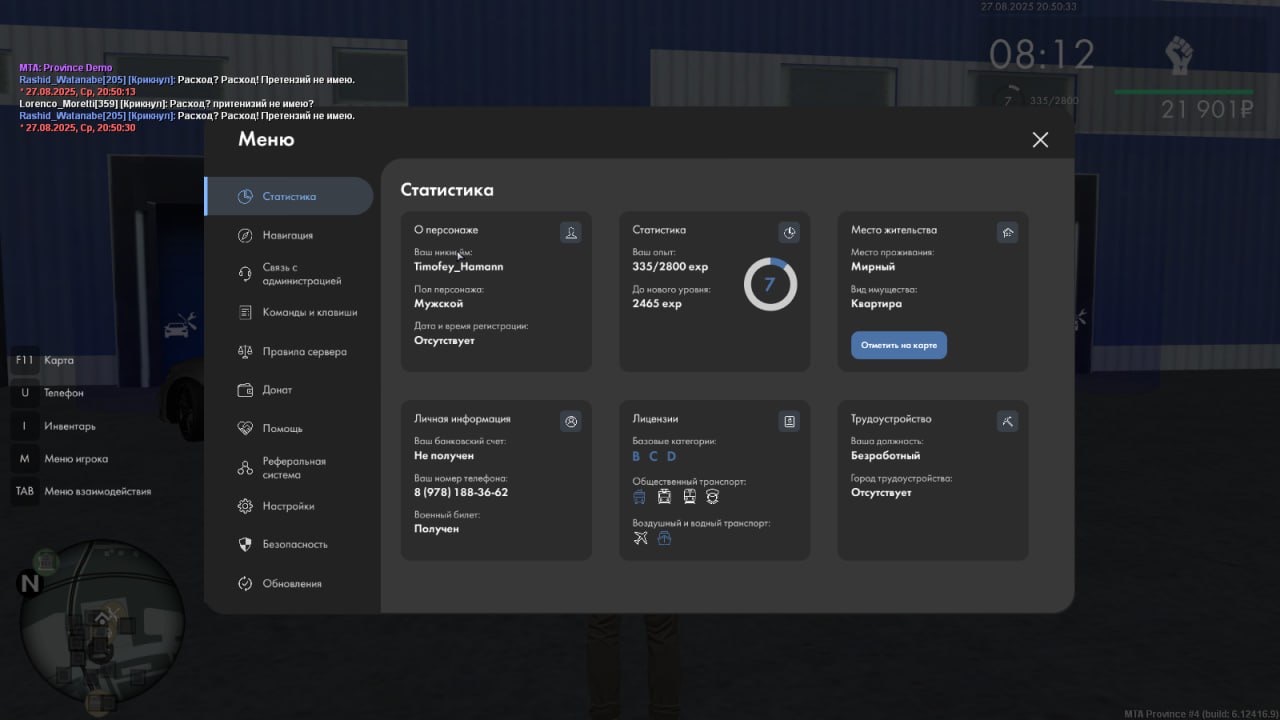Screen dimensions: 1280x720
Task: Click the 08:12 game clock
Action: 1042,54
